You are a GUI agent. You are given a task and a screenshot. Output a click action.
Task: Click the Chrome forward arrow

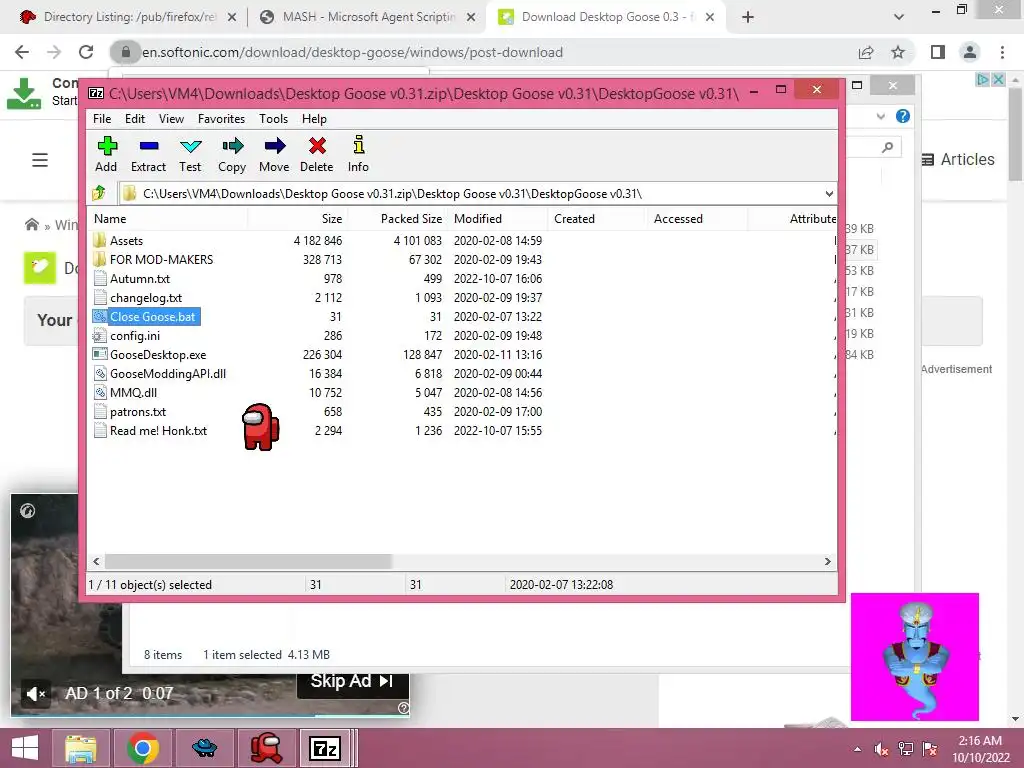(x=54, y=52)
